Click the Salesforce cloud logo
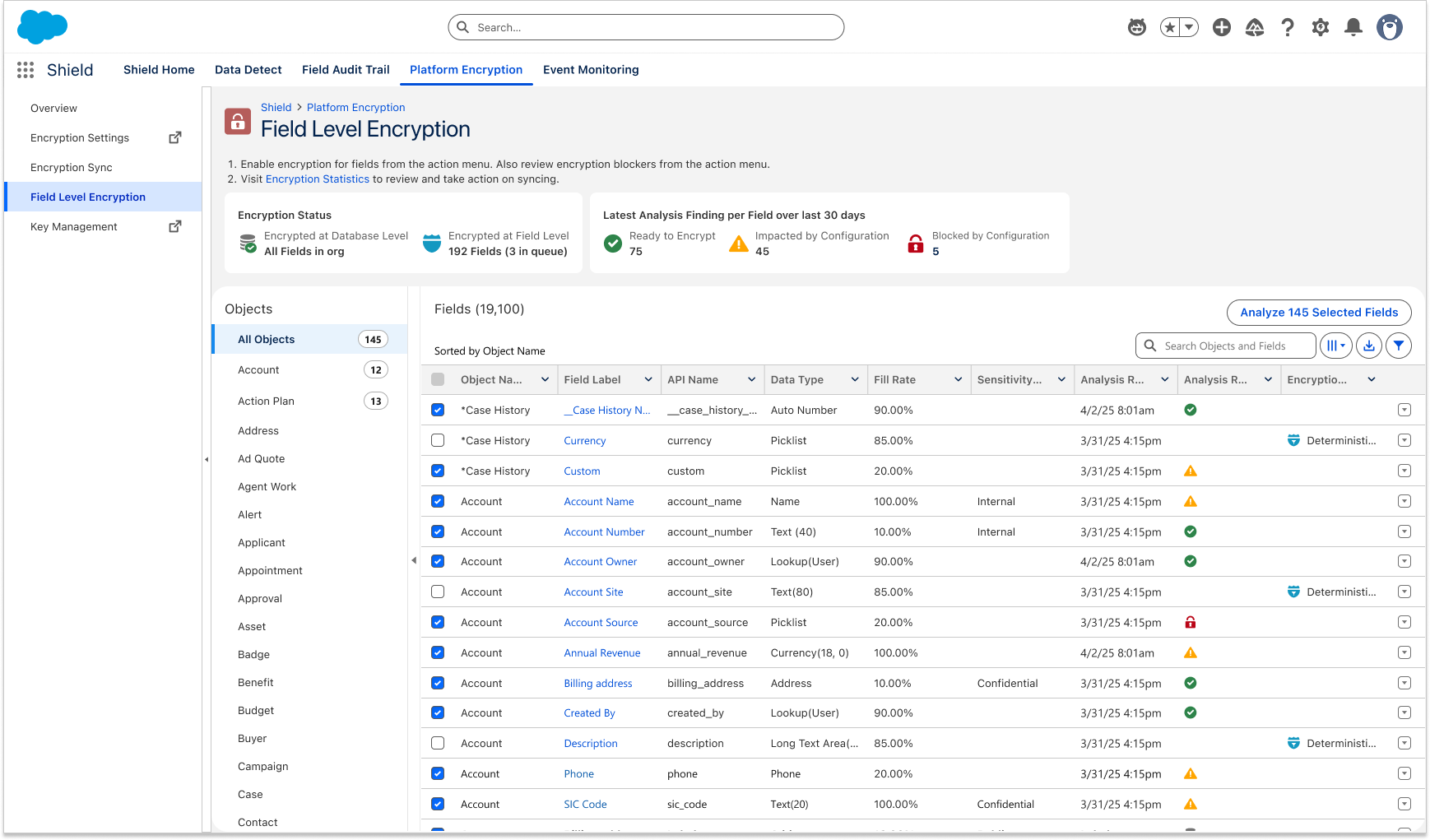This screenshot has height=840, width=1430. 42,27
